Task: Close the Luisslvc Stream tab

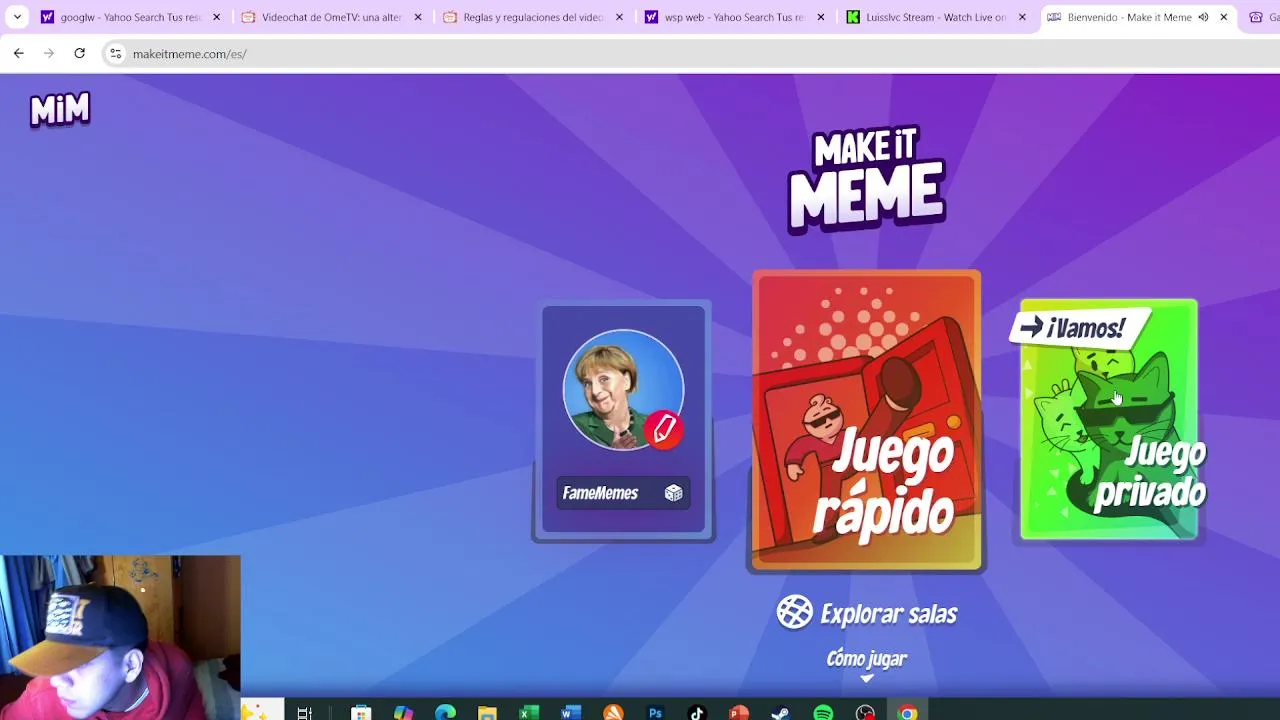Action: (x=1022, y=17)
